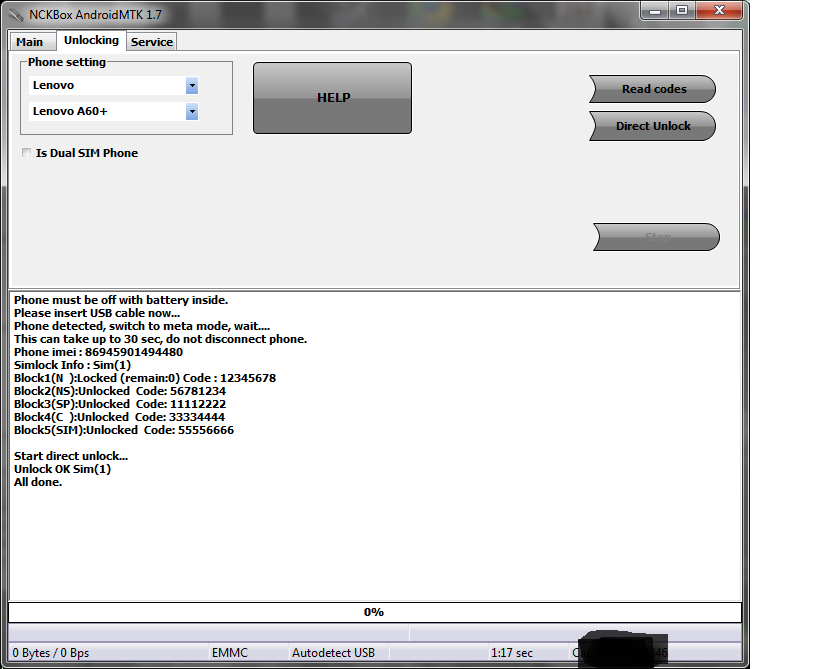
Task: Click the Phone imei line in the log
Action: (x=98, y=352)
